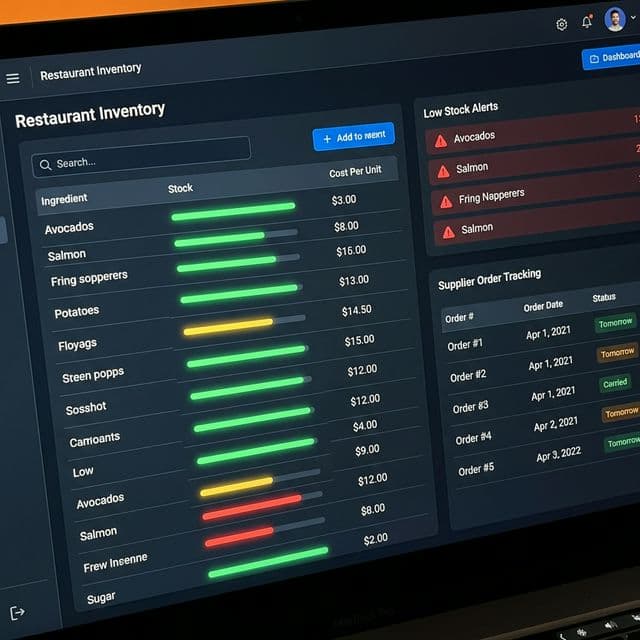Click the Apr 3, 2022 order date
640x640 pixels.
pyautogui.click(x=559, y=454)
